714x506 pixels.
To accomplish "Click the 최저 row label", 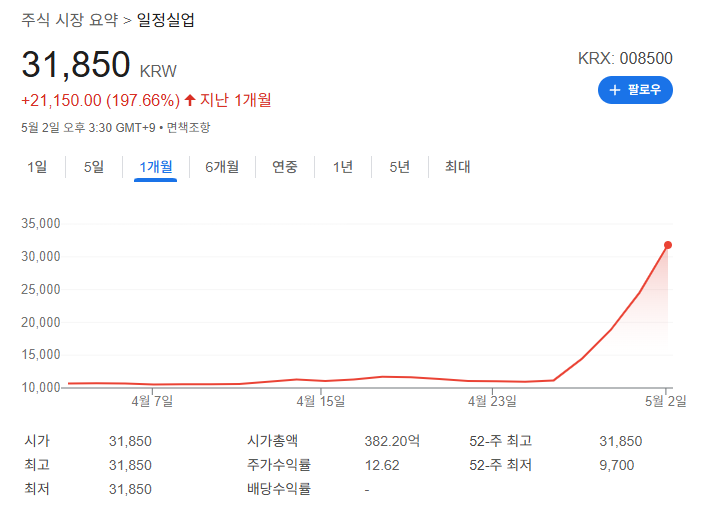I will tap(37, 489).
